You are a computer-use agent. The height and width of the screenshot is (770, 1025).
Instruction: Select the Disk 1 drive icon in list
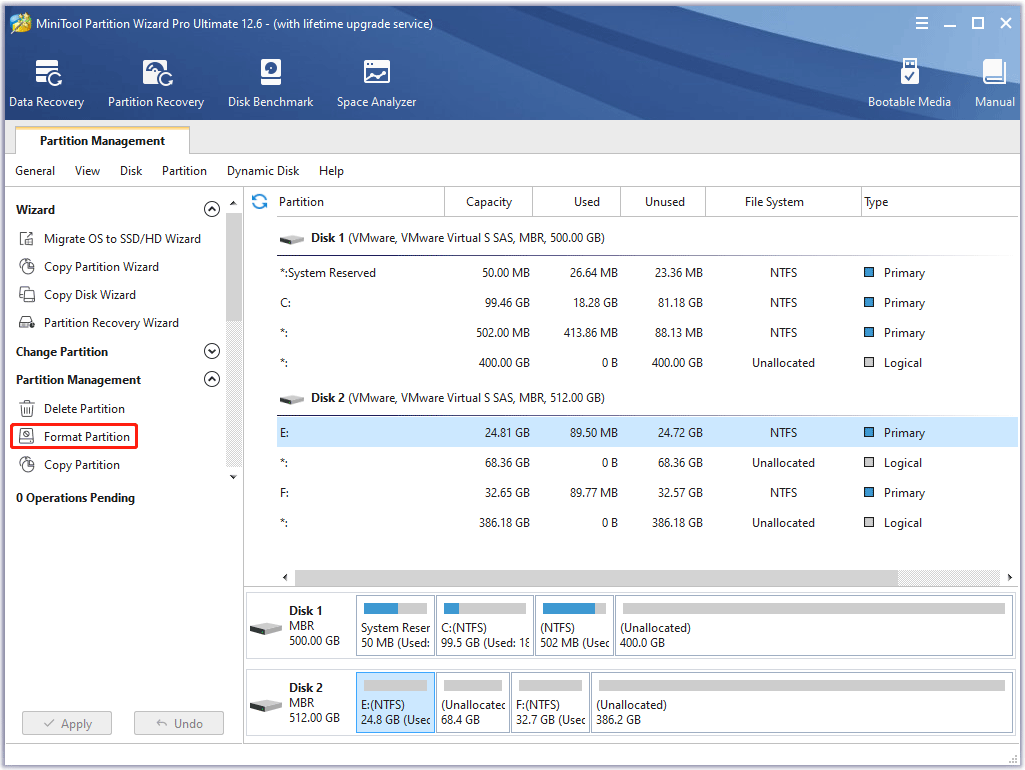(292, 239)
